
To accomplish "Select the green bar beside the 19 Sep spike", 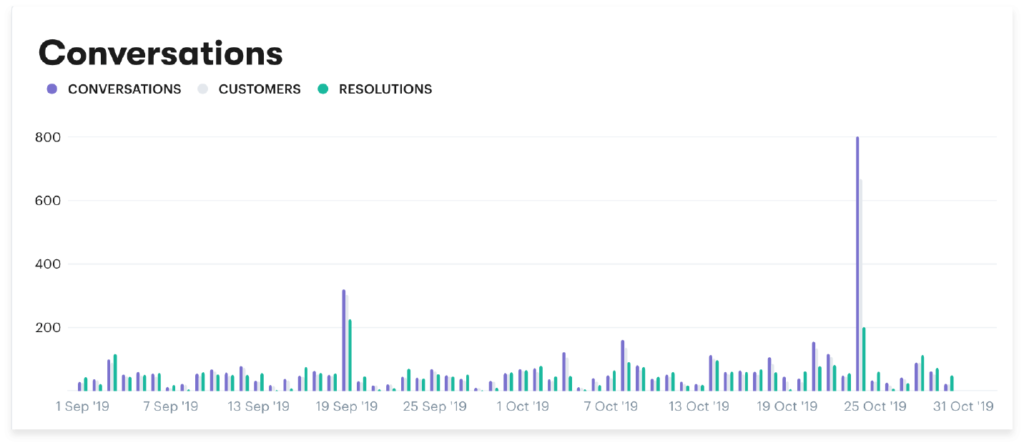I will (x=350, y=355).
